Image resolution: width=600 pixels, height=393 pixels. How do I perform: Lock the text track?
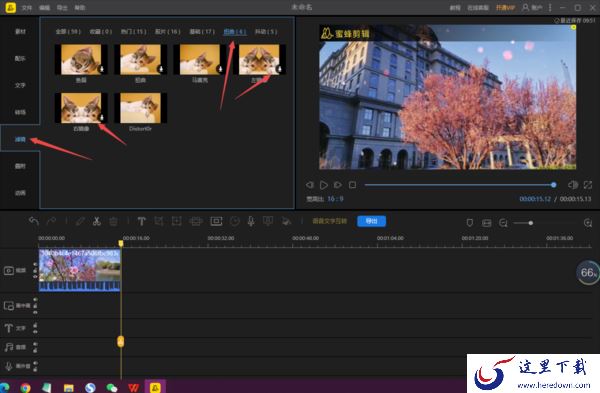[35, 325]
